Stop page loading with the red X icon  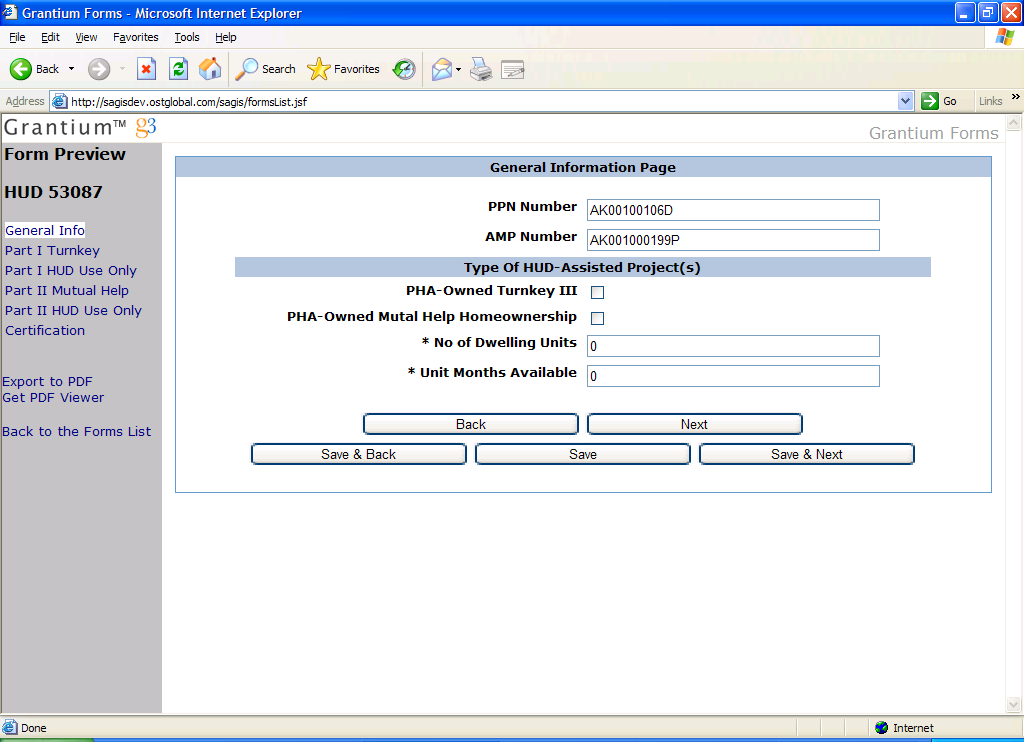[x=146, y=69]
